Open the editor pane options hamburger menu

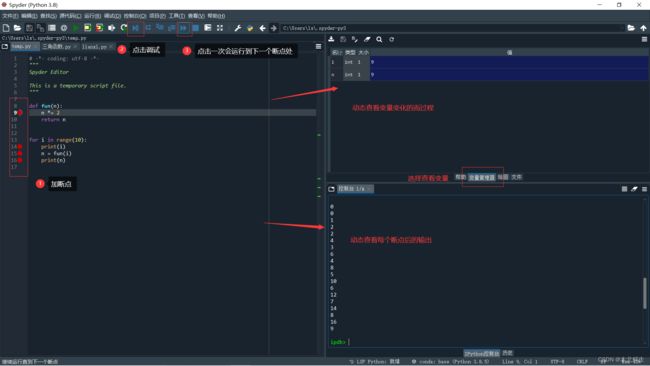click(318, 46)
